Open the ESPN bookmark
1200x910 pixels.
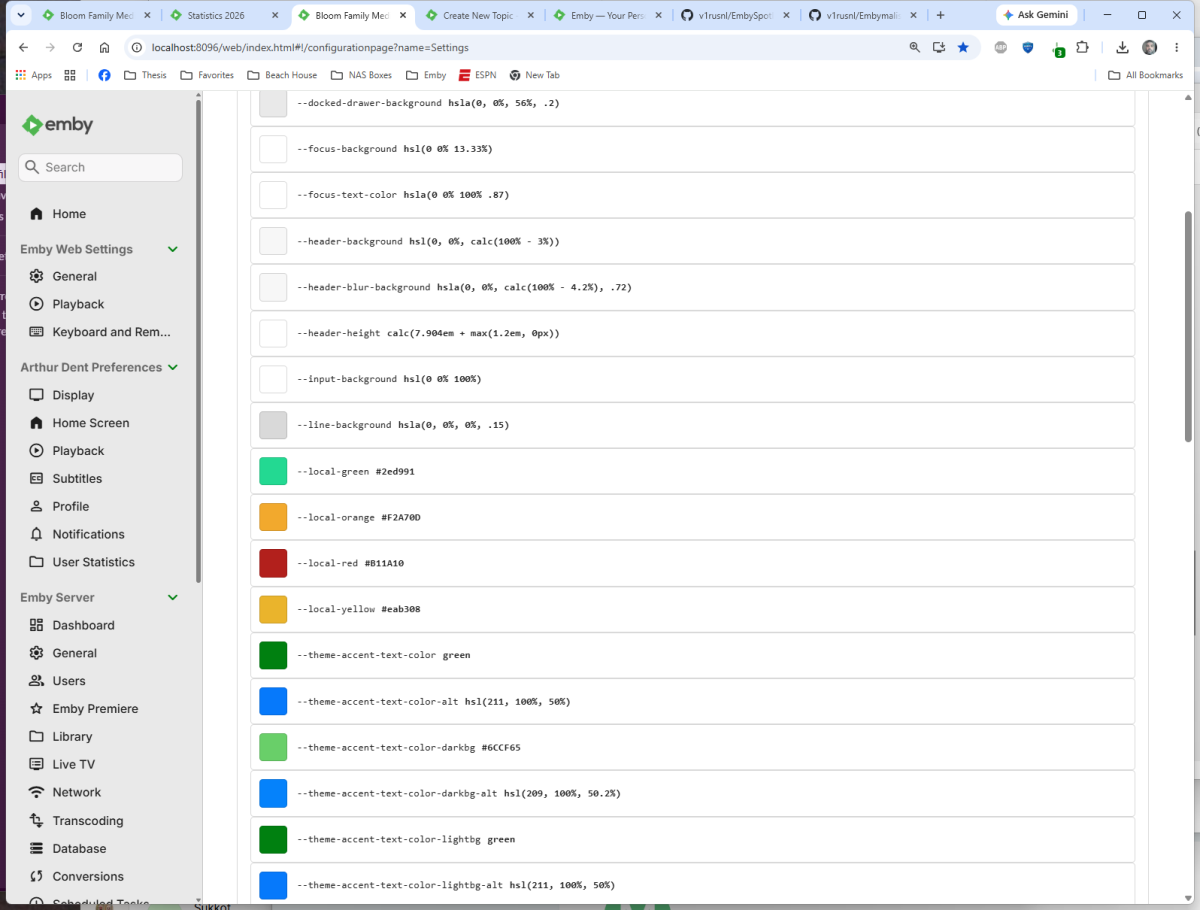point(479,75)
